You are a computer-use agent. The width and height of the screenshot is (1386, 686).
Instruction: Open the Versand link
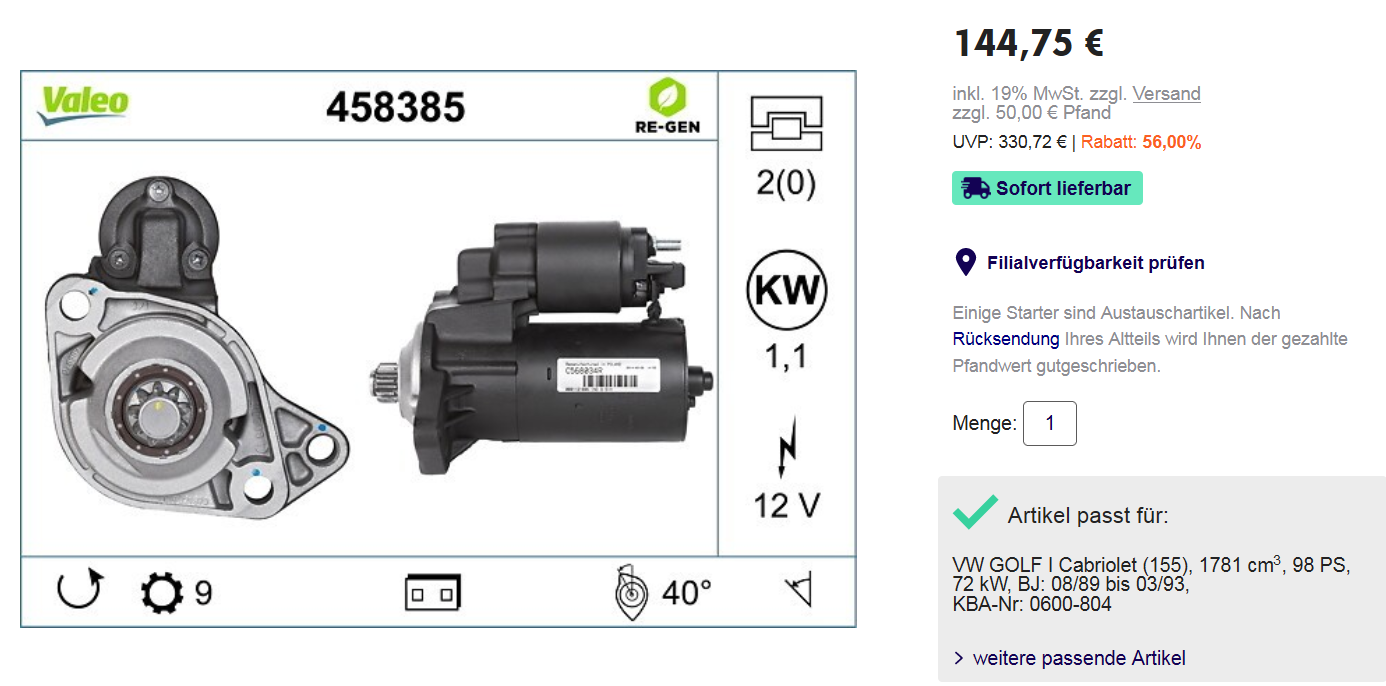[x=1167, y=94]
